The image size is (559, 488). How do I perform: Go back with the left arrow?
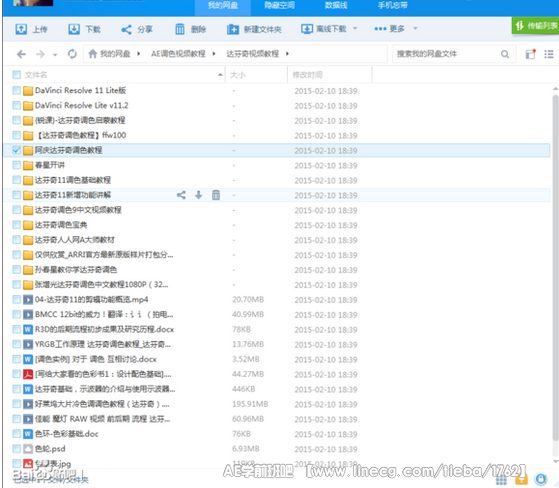[21, 54]
